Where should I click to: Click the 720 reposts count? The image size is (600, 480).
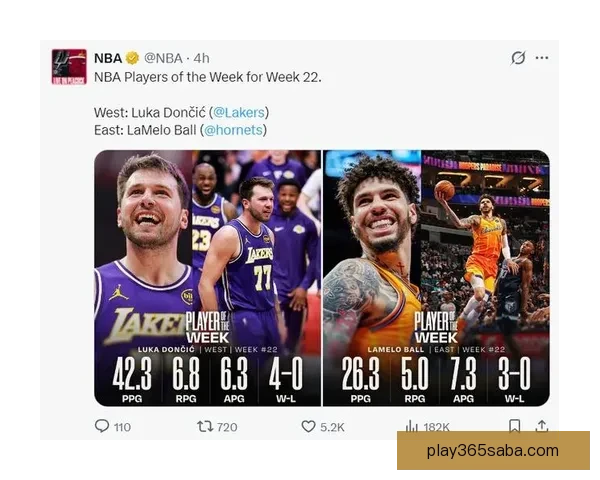[227, 427]
